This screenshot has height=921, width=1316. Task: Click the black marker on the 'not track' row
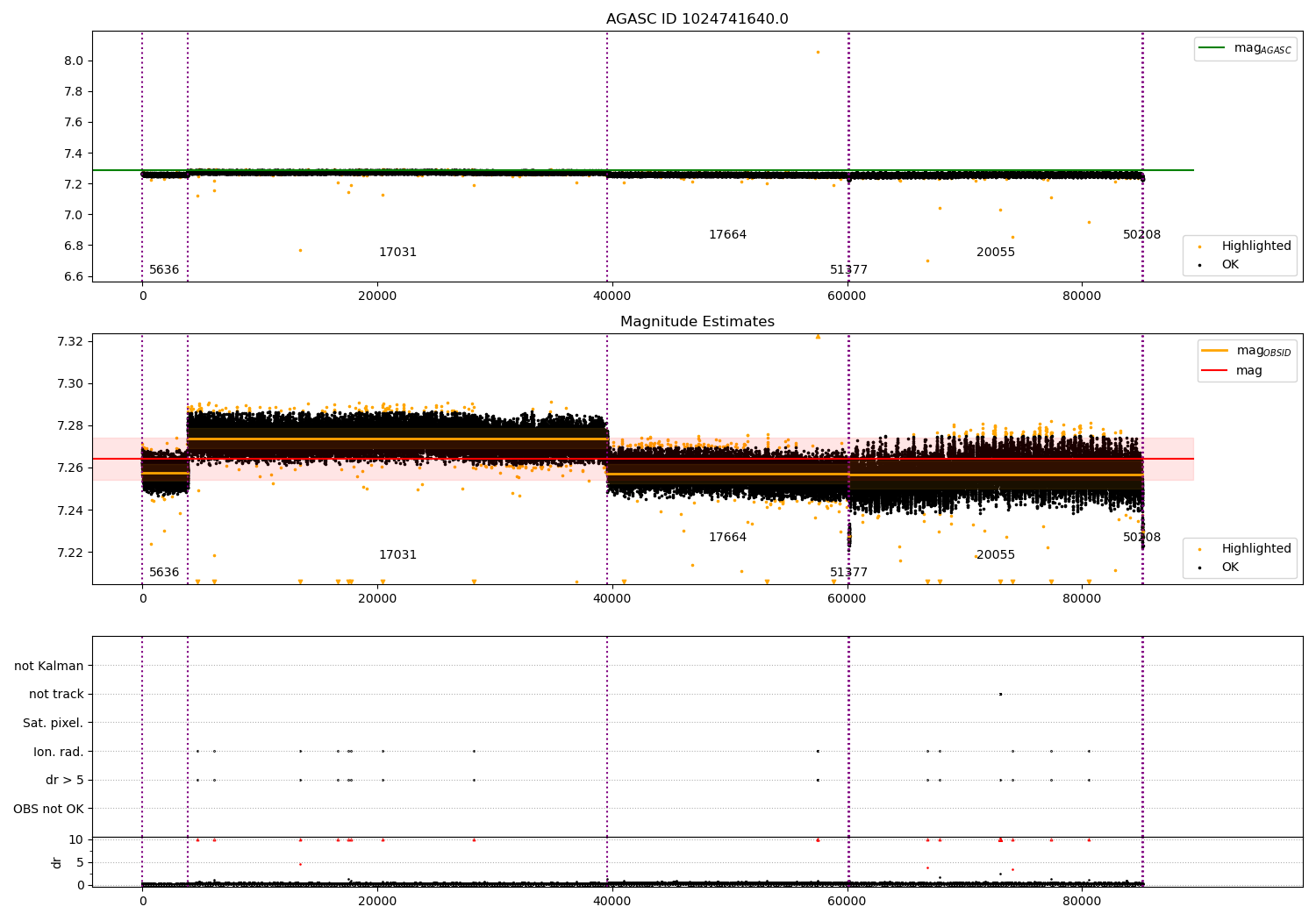[1000, 694]
